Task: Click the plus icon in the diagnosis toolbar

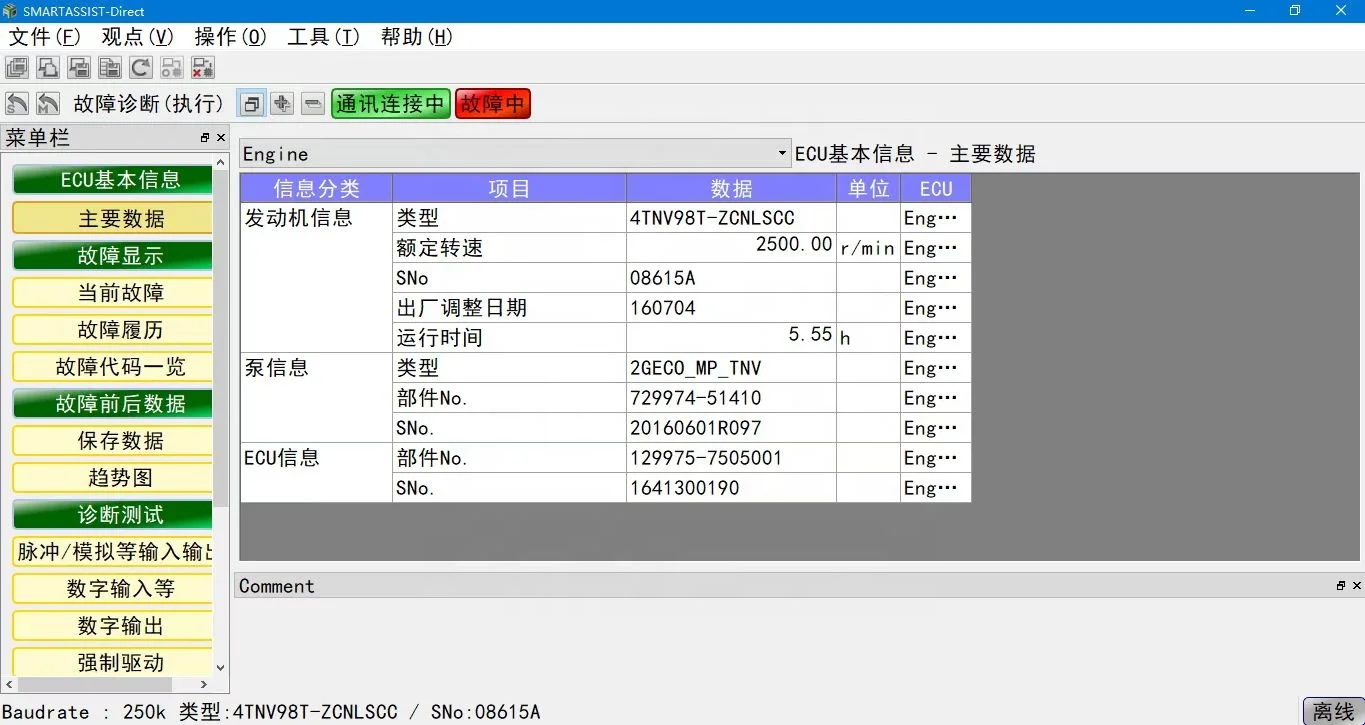Action: [282, 104]
